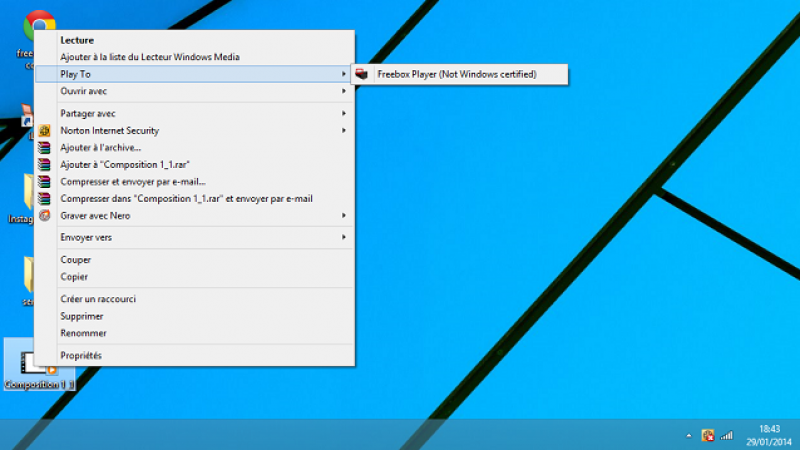The height and width of the screenshot is (450, 800).
Task: Click the Nero icon beside Graver avec Nero
Action: pyautogui.click(x=44, y=215)
